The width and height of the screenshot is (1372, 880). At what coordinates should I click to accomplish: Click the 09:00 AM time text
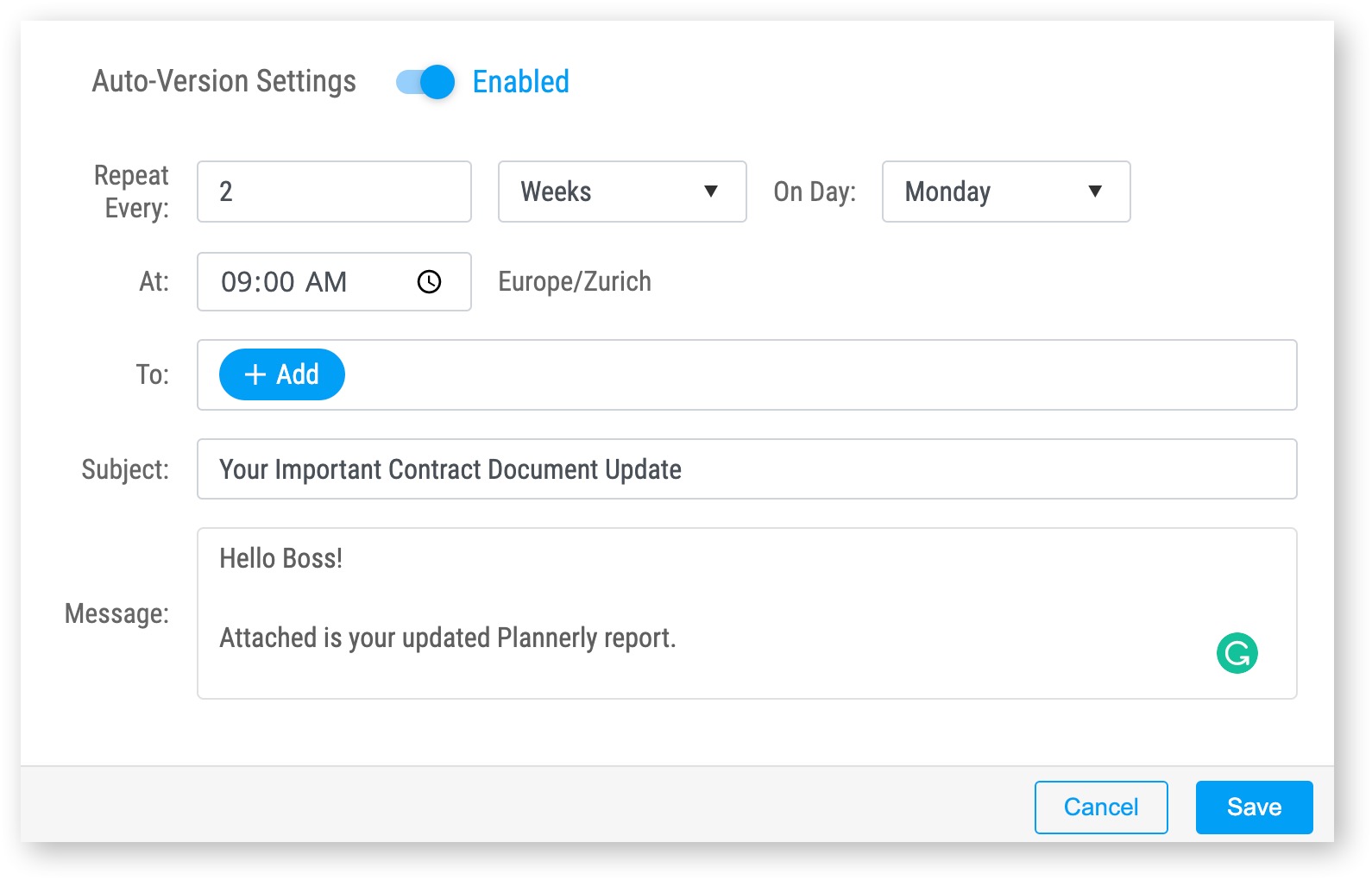[284, 282]
